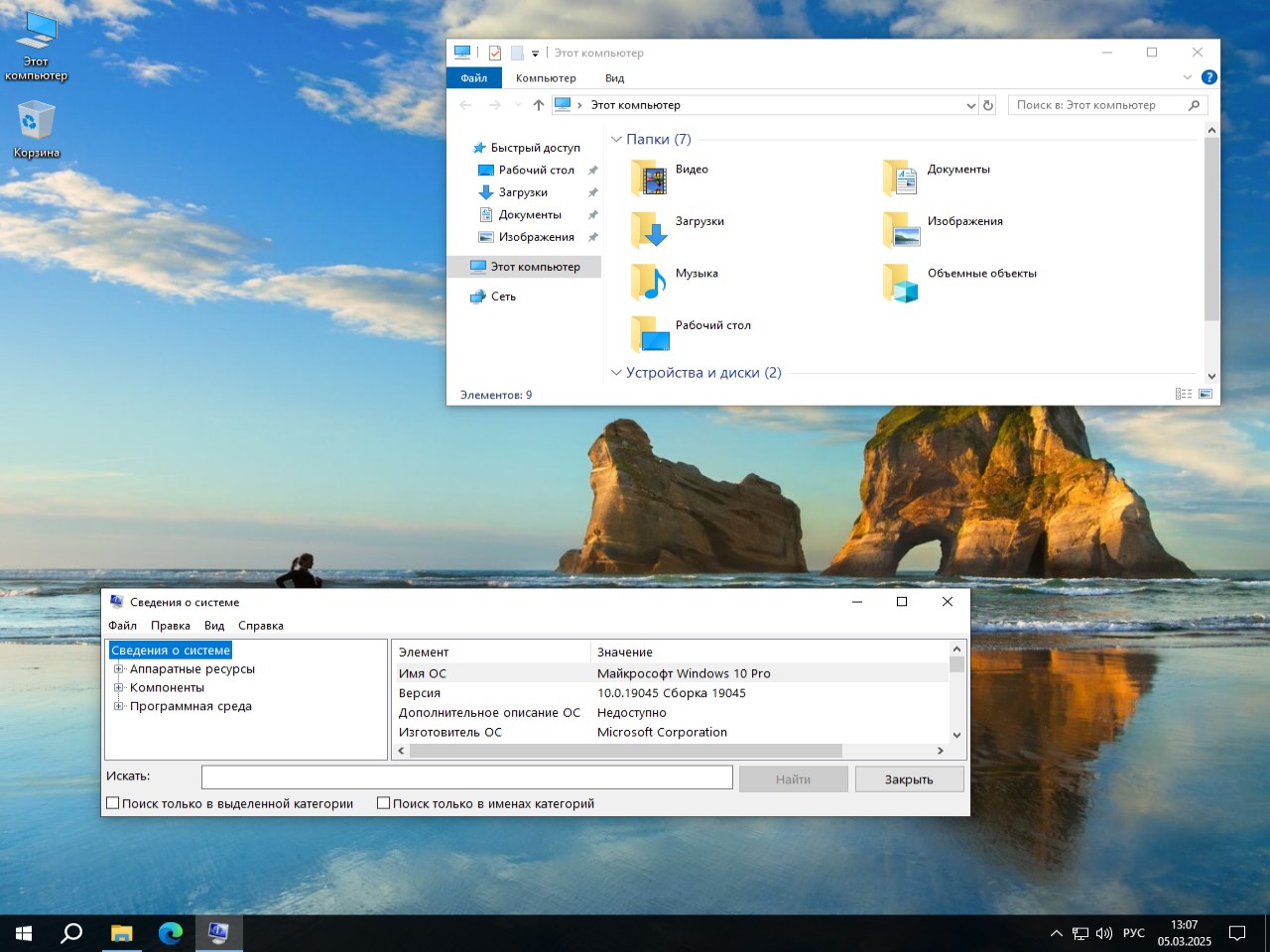Click the New folder quick access toolbar icon
1270x952 pixels.
pyautogui.click(x=517, y=53)
